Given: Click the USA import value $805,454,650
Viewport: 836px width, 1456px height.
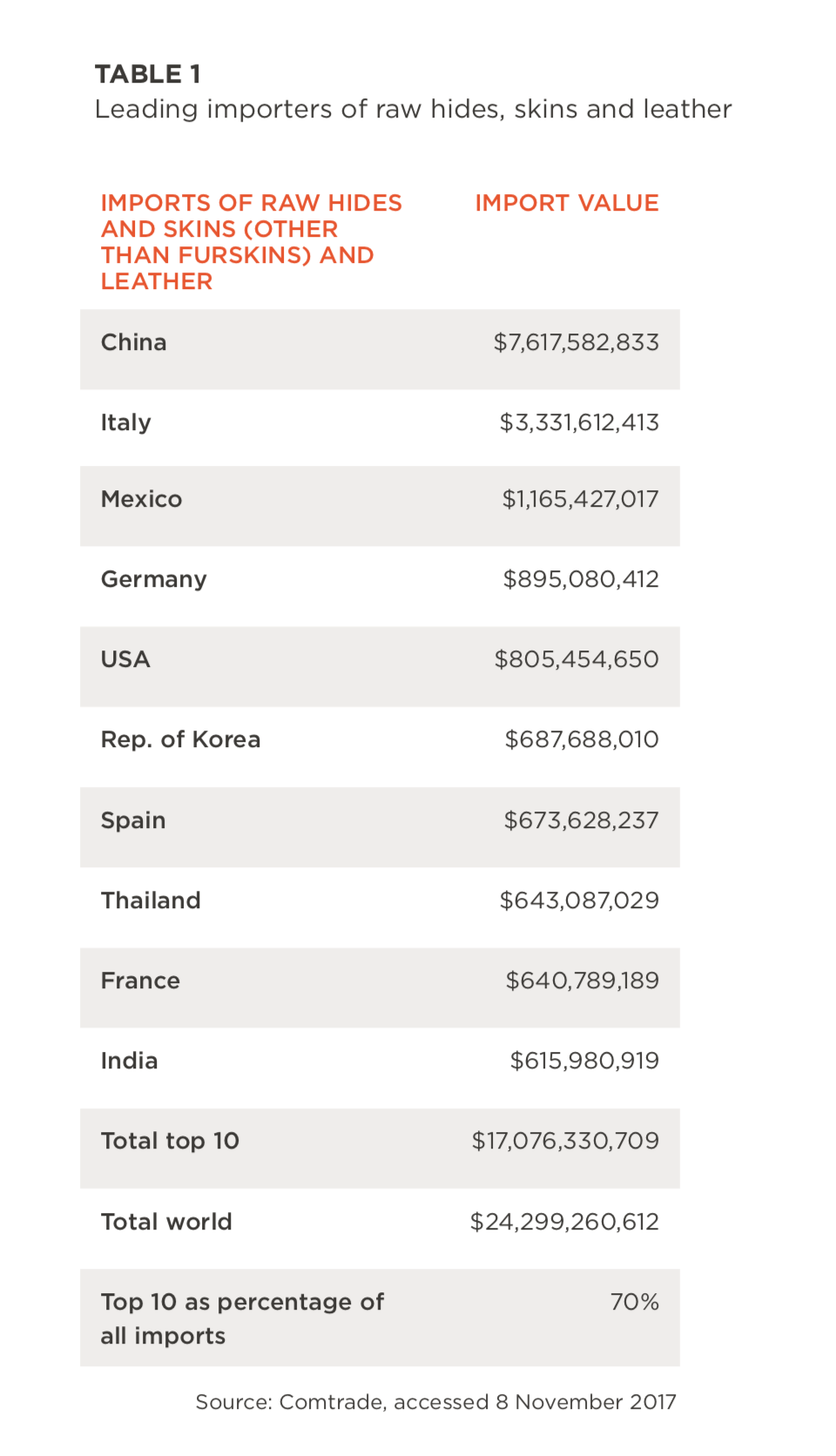Looking at the screenshot, I should click(x=576, y=659).
